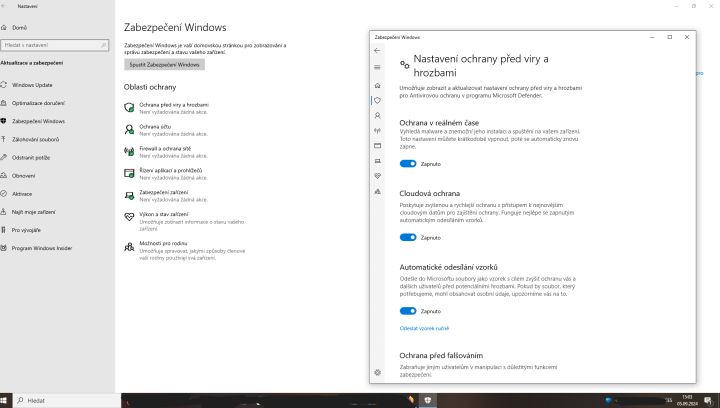
Task: Click the Oblasti ochrany heading
Action: tap(150, 87)
